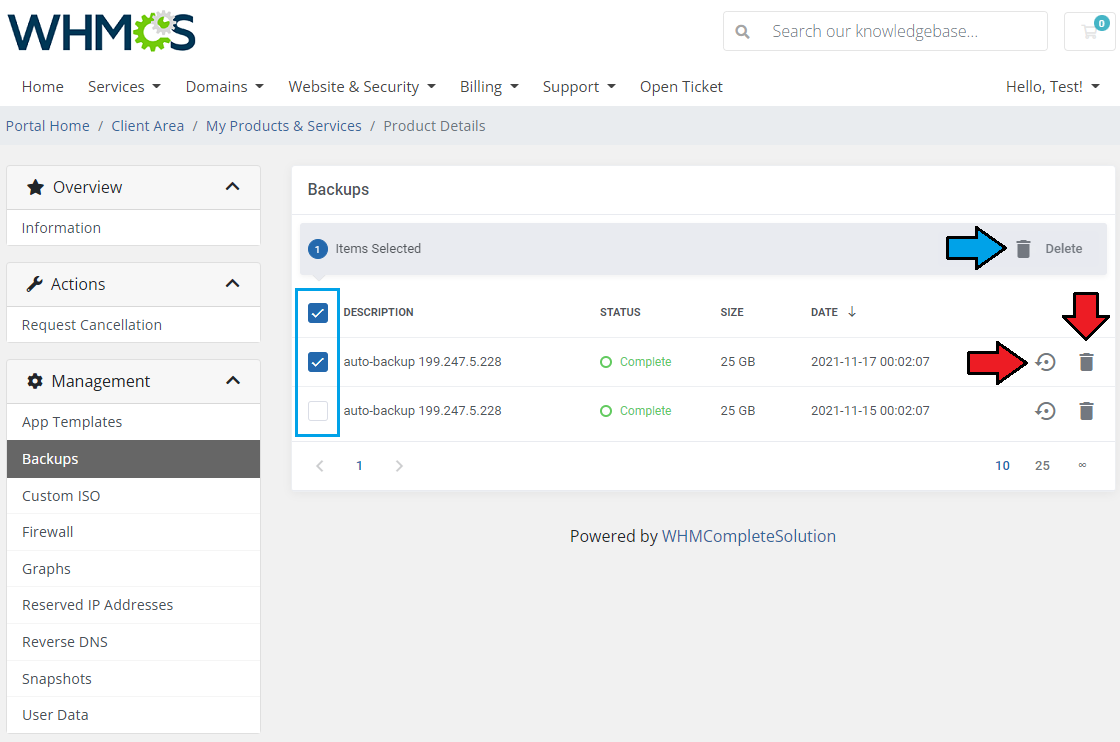Open the Billing dropdown menu
Screen dimensions: 1120x742
pos(489,86)
